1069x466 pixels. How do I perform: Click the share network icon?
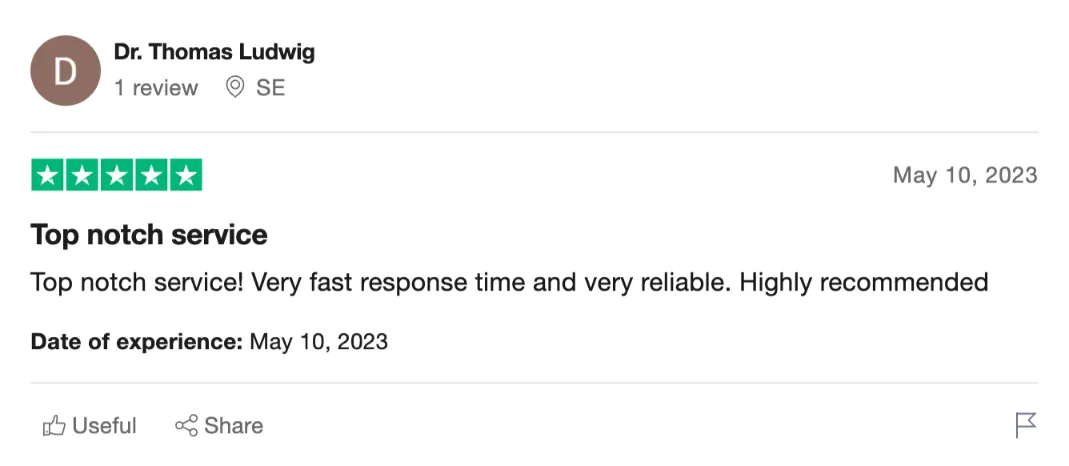[x=186, y=426]
